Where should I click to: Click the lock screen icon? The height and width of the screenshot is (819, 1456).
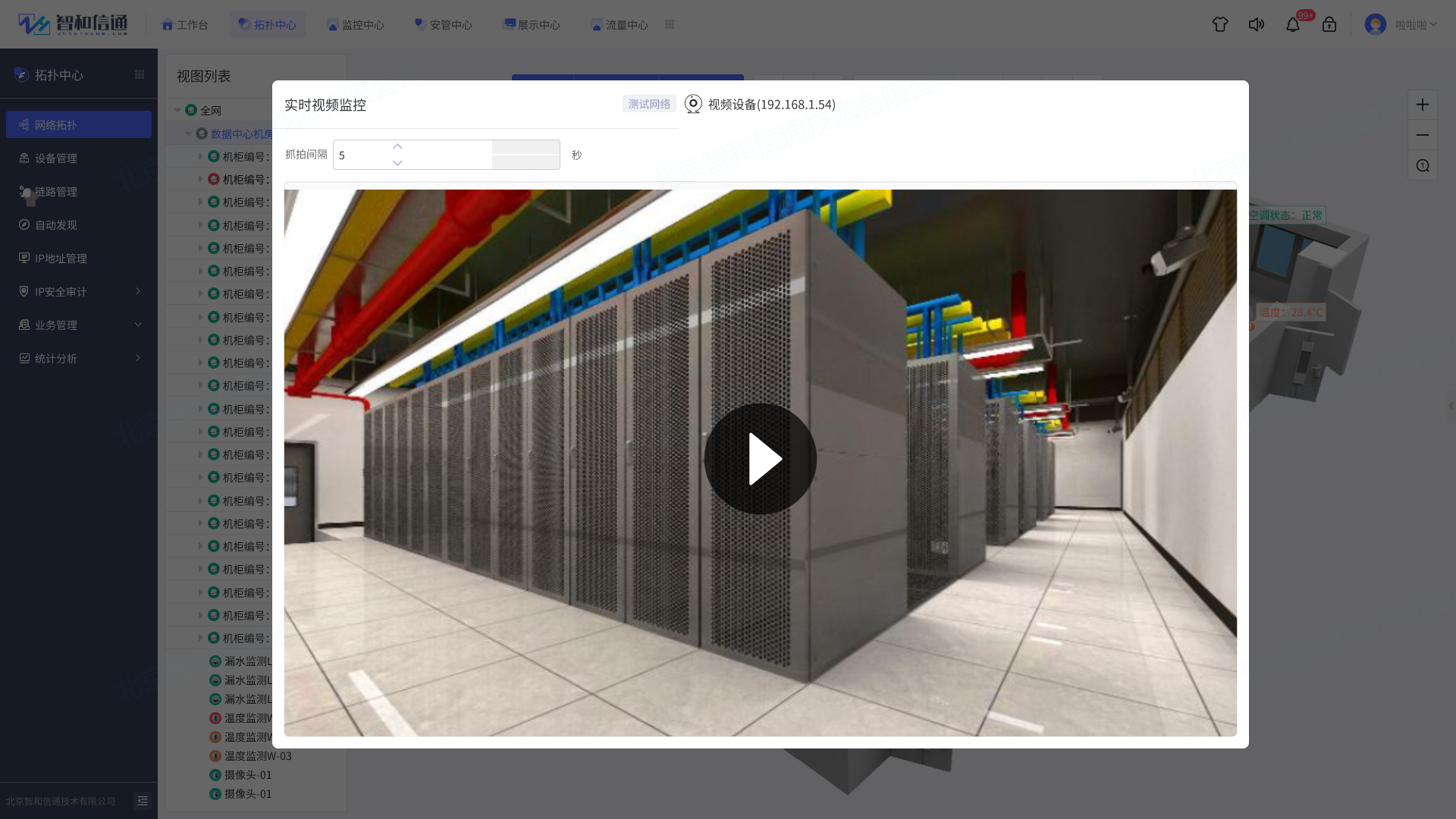(x=1329, y=24)
